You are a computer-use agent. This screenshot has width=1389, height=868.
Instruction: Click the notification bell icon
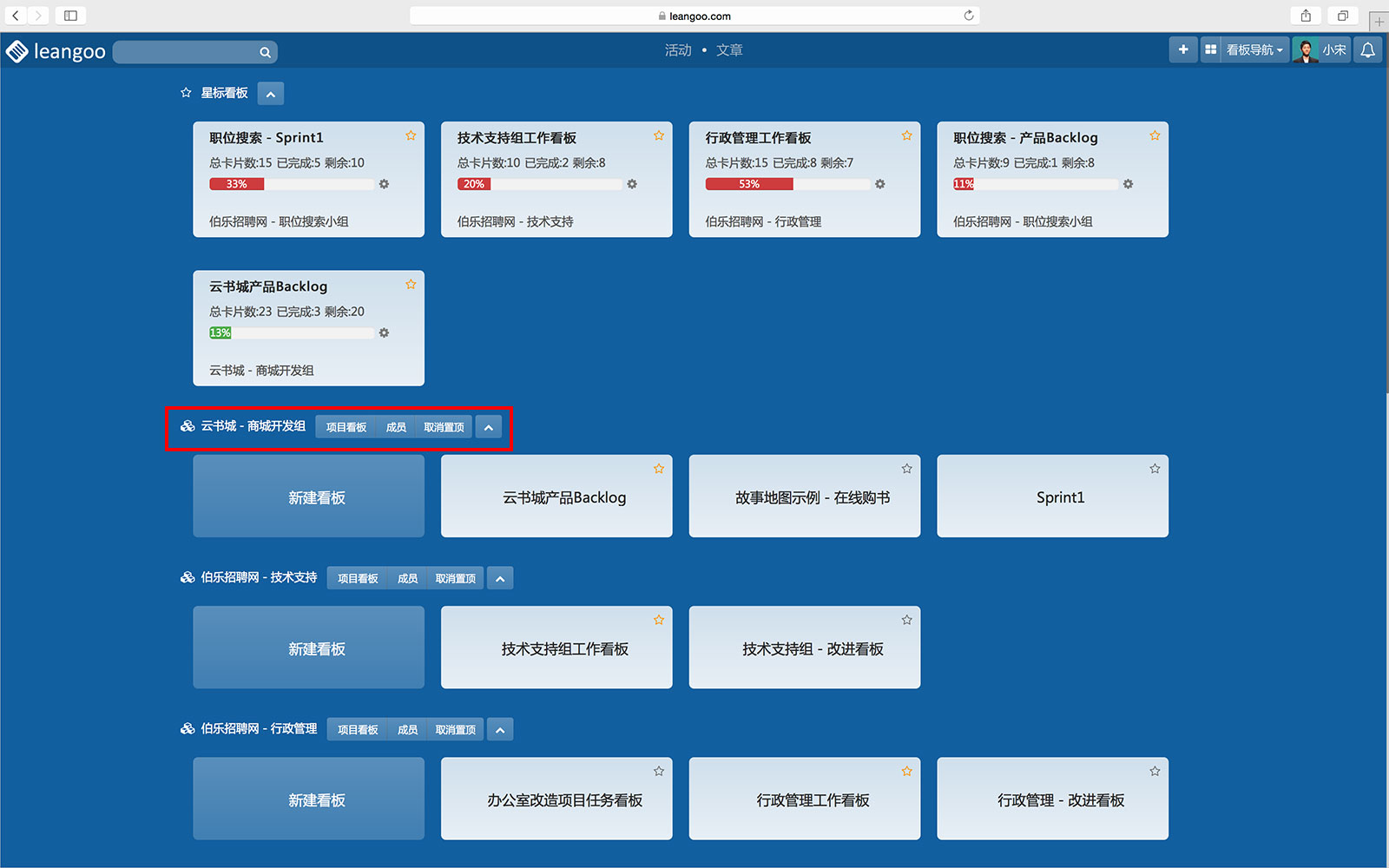click(x=1367, y=50)
